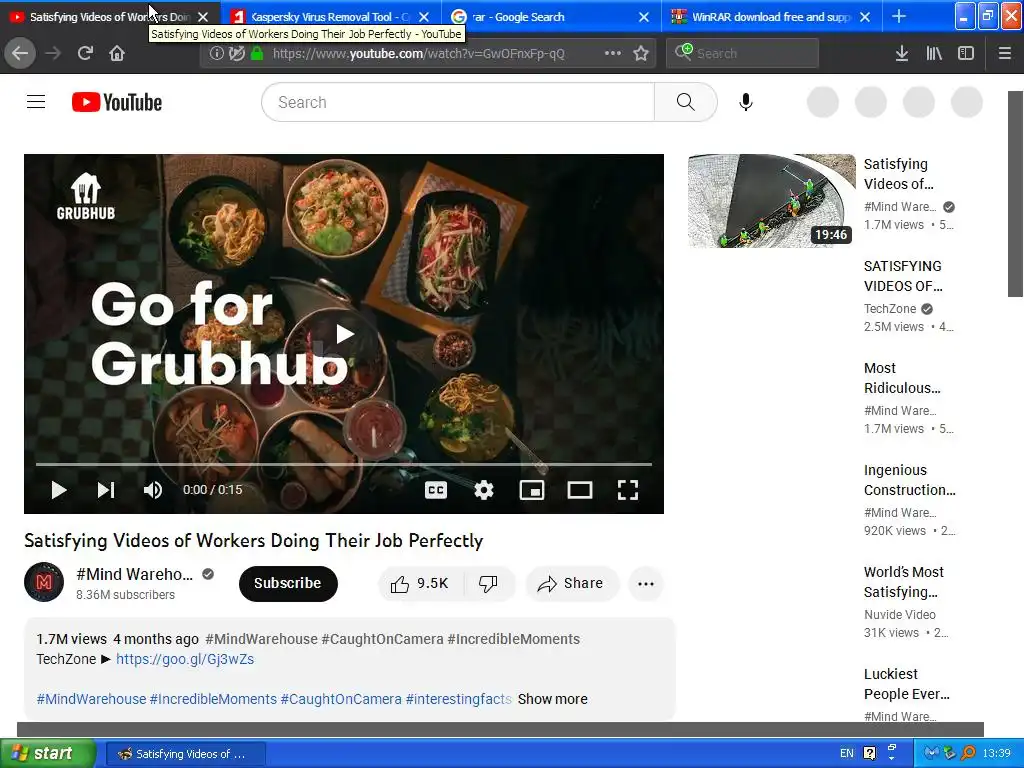Image resolution: width=1024 pixels, height=768 pixels.
Task: Open the Library icon in Firefox toolbar
Action: pos(934,54)
